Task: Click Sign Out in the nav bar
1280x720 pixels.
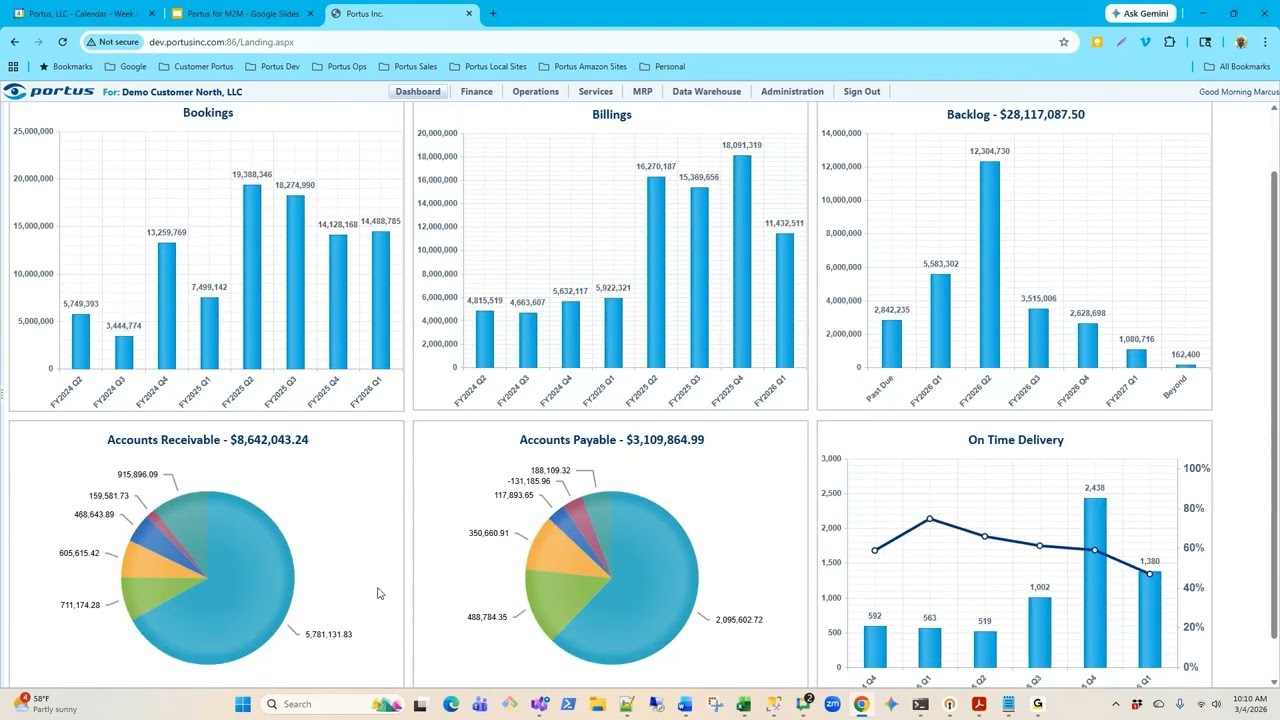Action: [x=862, y=92]
